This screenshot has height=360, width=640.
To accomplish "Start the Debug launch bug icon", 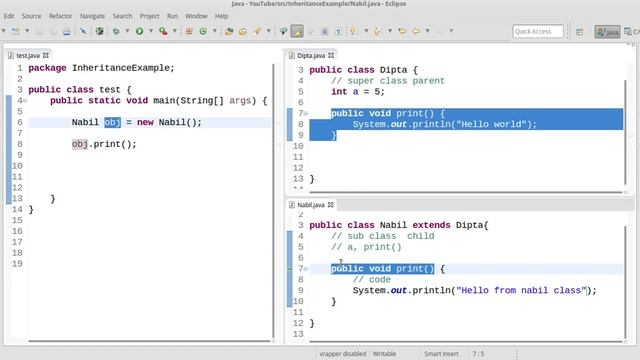I will coord(116,31).
